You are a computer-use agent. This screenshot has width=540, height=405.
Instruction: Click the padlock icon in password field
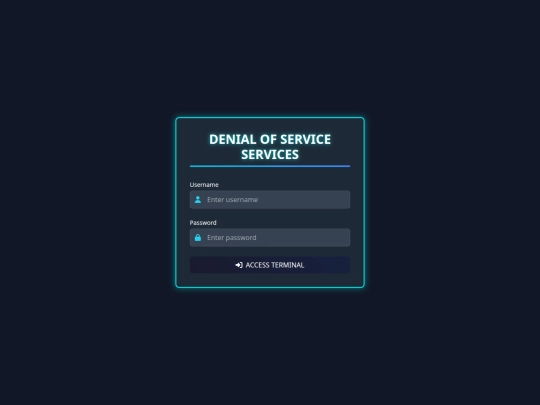tap(198, 237)
